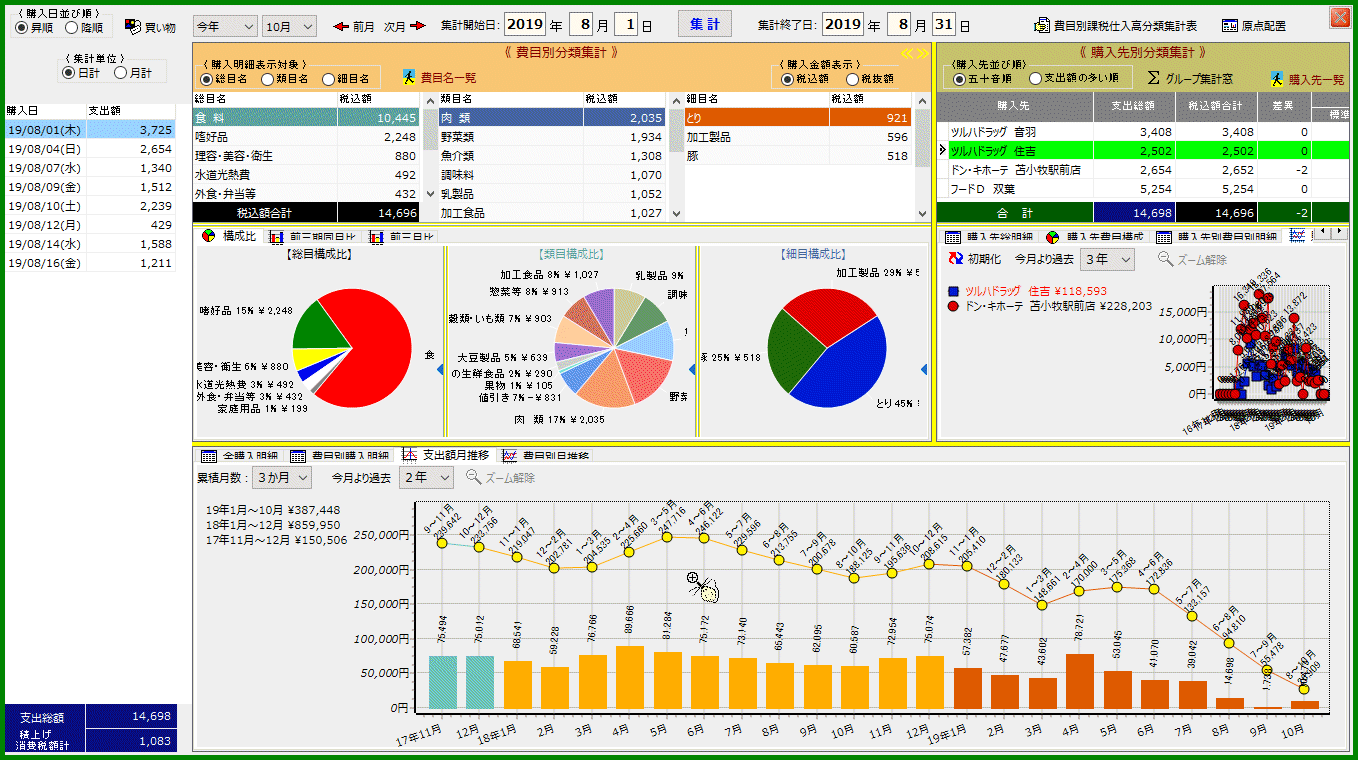Select ドン・キホーテ 苫小牧駅前店 vendor row

1015,170
